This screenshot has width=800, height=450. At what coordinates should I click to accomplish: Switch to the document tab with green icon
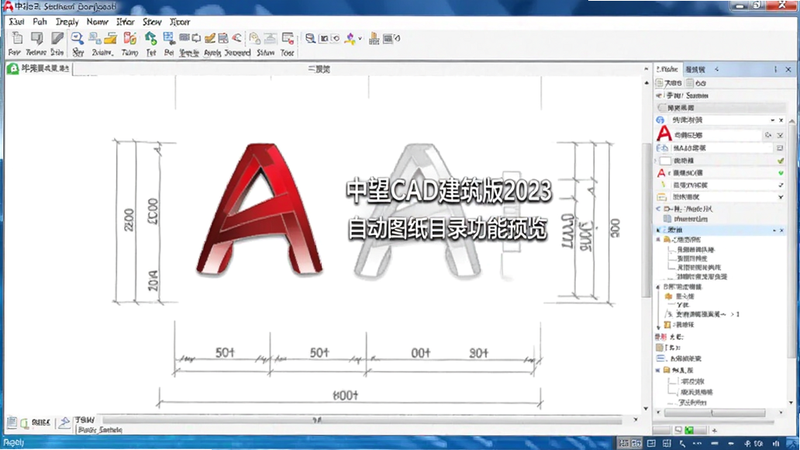(38, 68)
